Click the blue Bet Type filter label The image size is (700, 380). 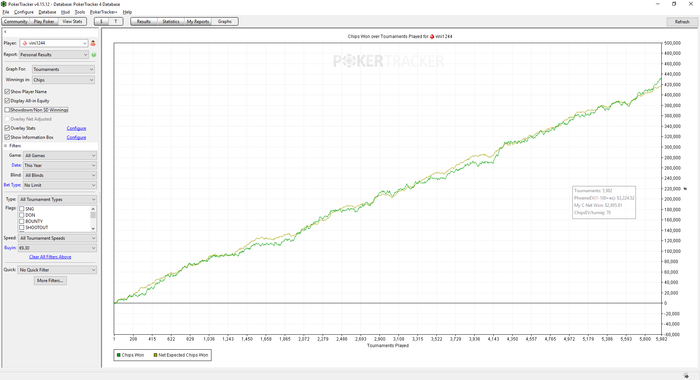pos(12,185)
